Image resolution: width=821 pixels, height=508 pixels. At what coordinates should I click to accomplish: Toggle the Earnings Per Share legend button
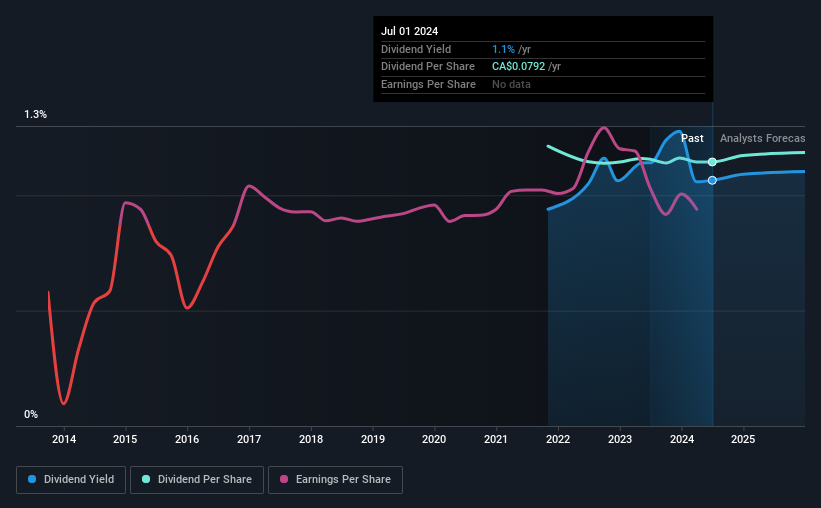(335, 480)
